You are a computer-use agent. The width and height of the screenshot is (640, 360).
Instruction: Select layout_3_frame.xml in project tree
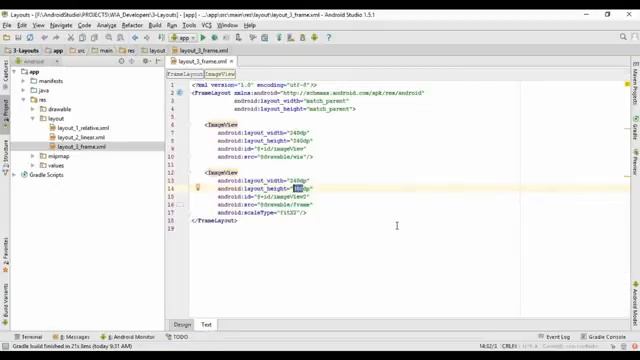click(81, 147)
